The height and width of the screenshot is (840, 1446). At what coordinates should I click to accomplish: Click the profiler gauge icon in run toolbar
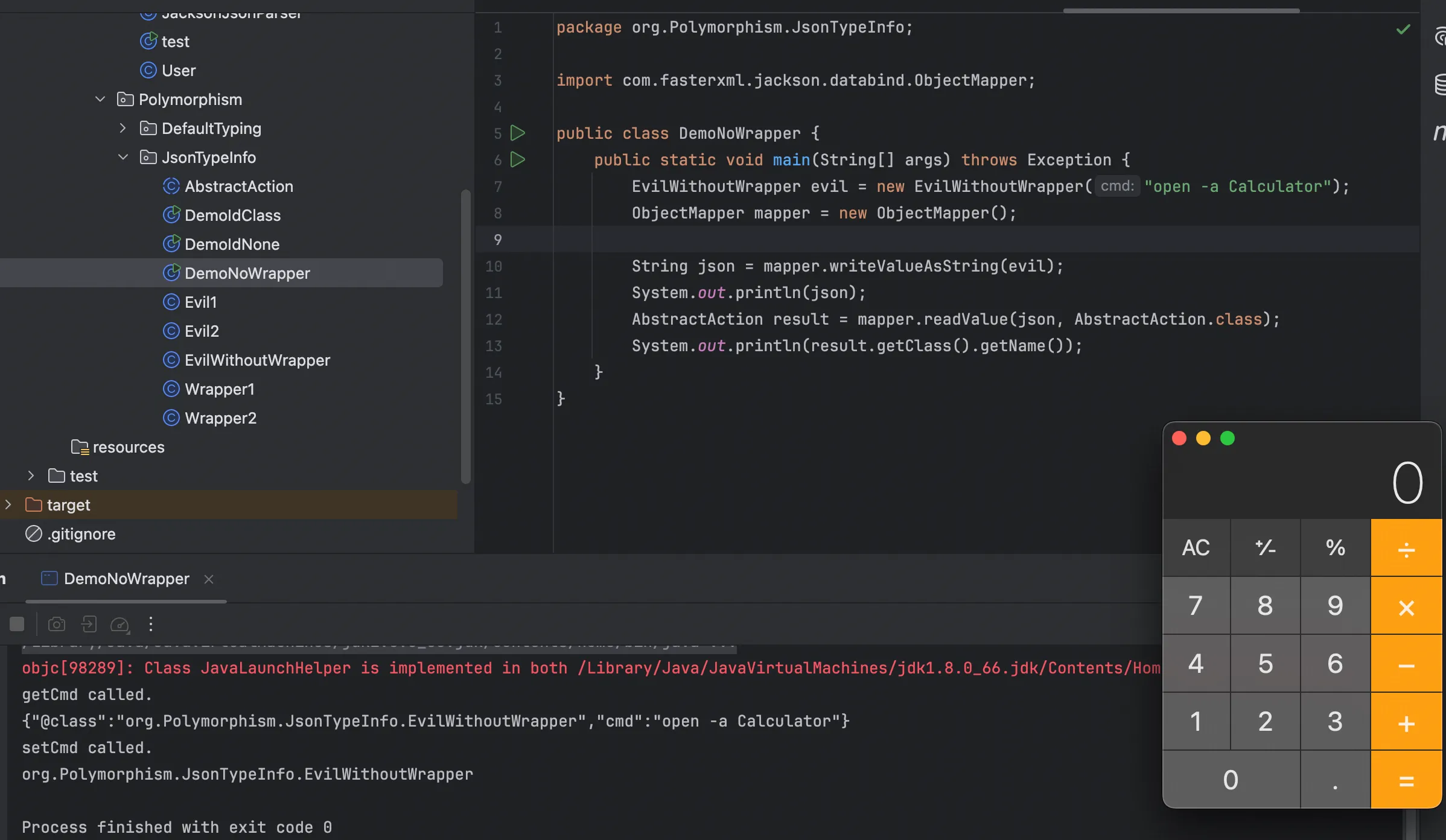click(119, 624)
